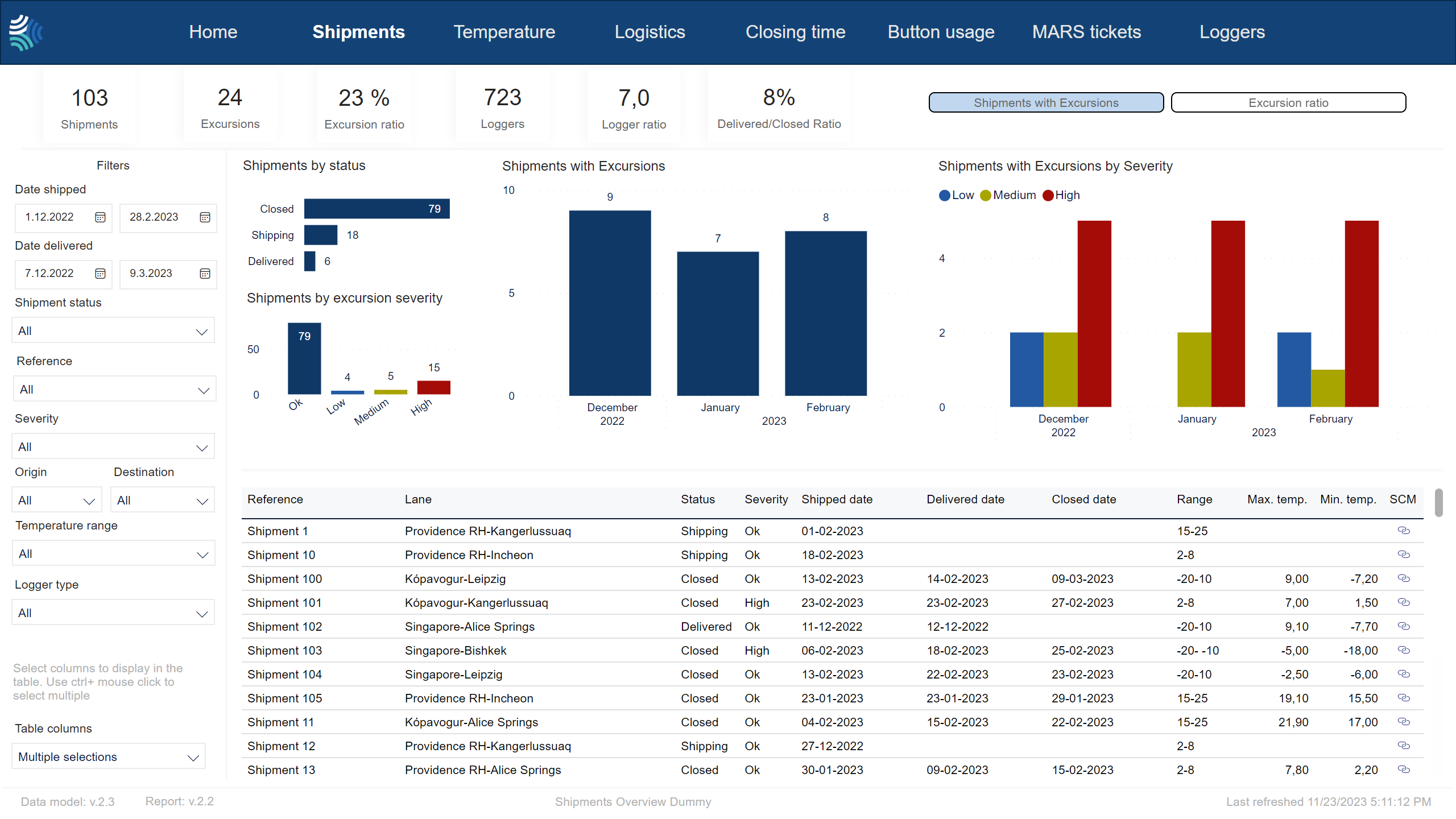Open the Temperature menu tab
The image size is (1456, 819).
(x=503, y=32)
